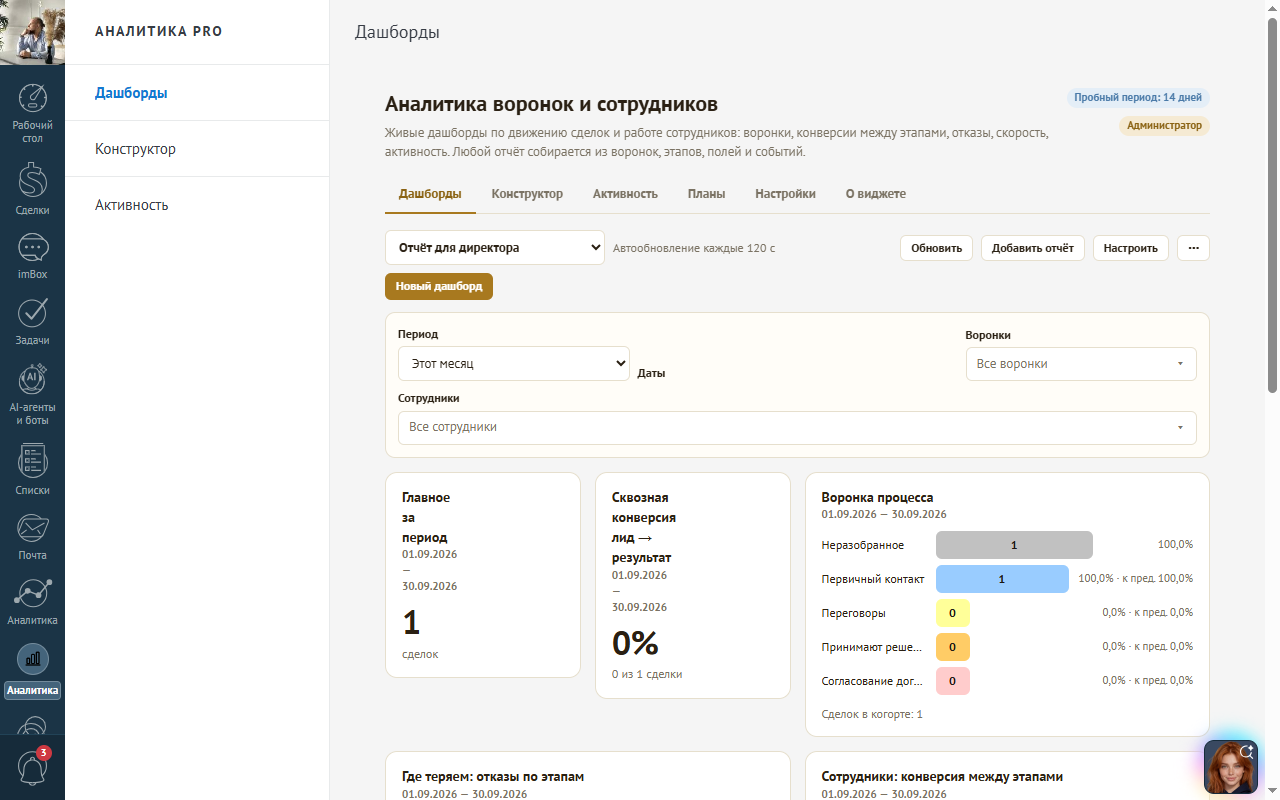The width and height of the screenshot is (1280, 800).
Task: Open Аналитика line-graph icon in sidebar
Action: 33,593
